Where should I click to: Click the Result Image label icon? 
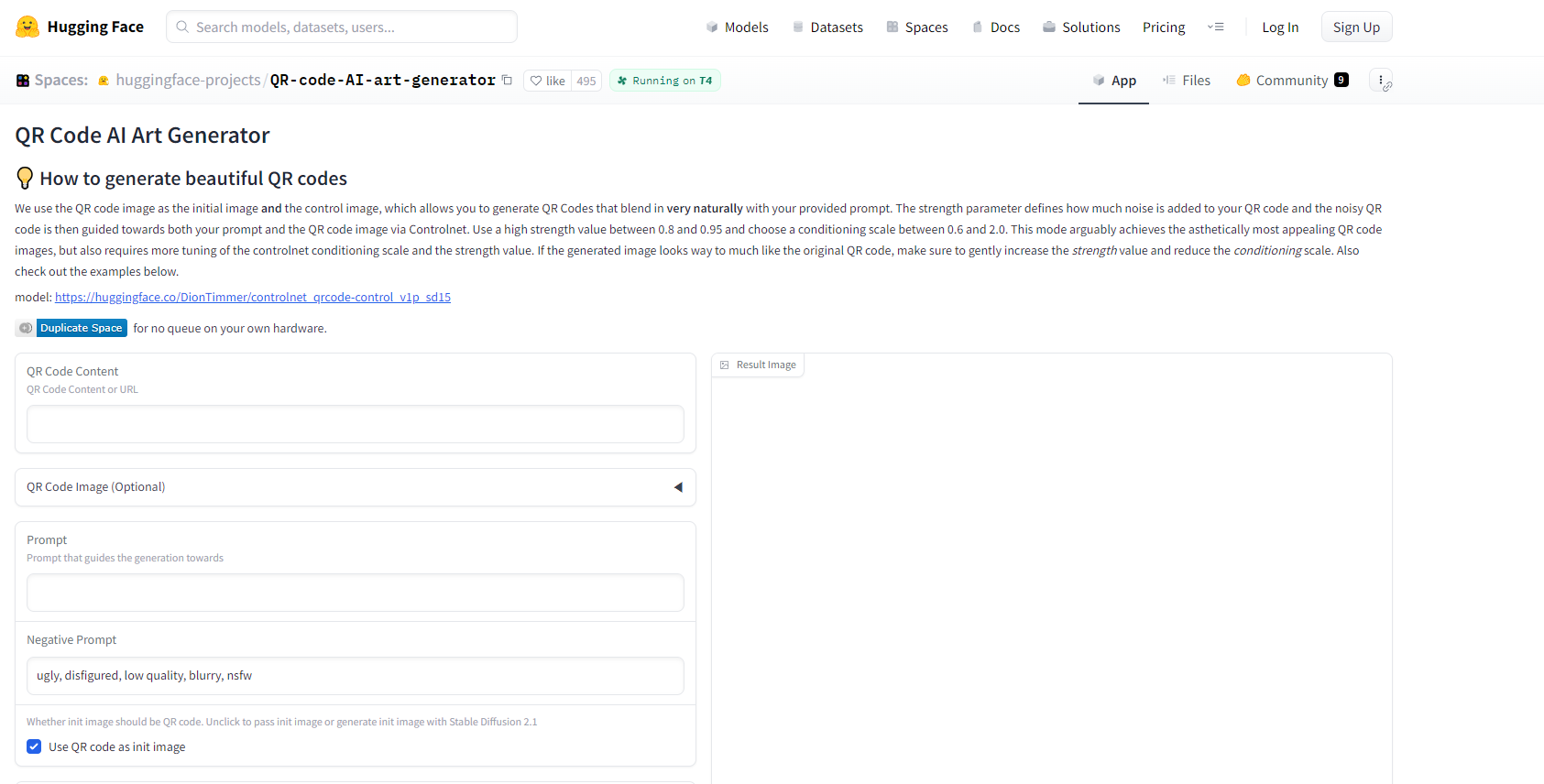[725, 365]
